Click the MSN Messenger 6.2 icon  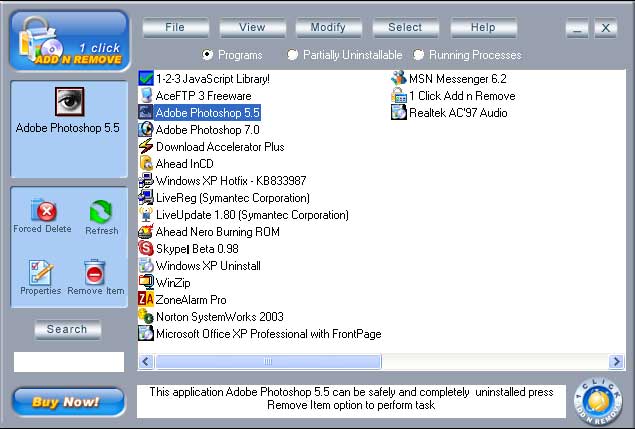[x=398, y=78]
